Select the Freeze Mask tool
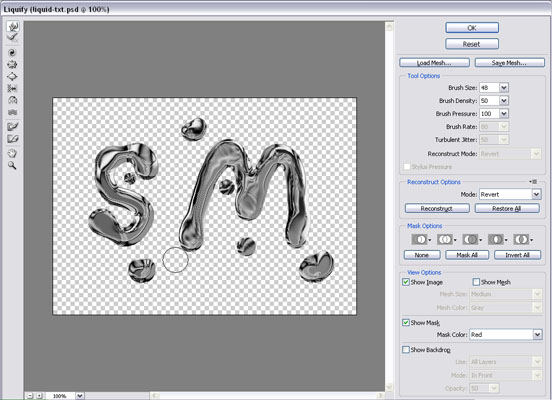The width and height of the screenshot is (552, 400). [x=13, y=127]
